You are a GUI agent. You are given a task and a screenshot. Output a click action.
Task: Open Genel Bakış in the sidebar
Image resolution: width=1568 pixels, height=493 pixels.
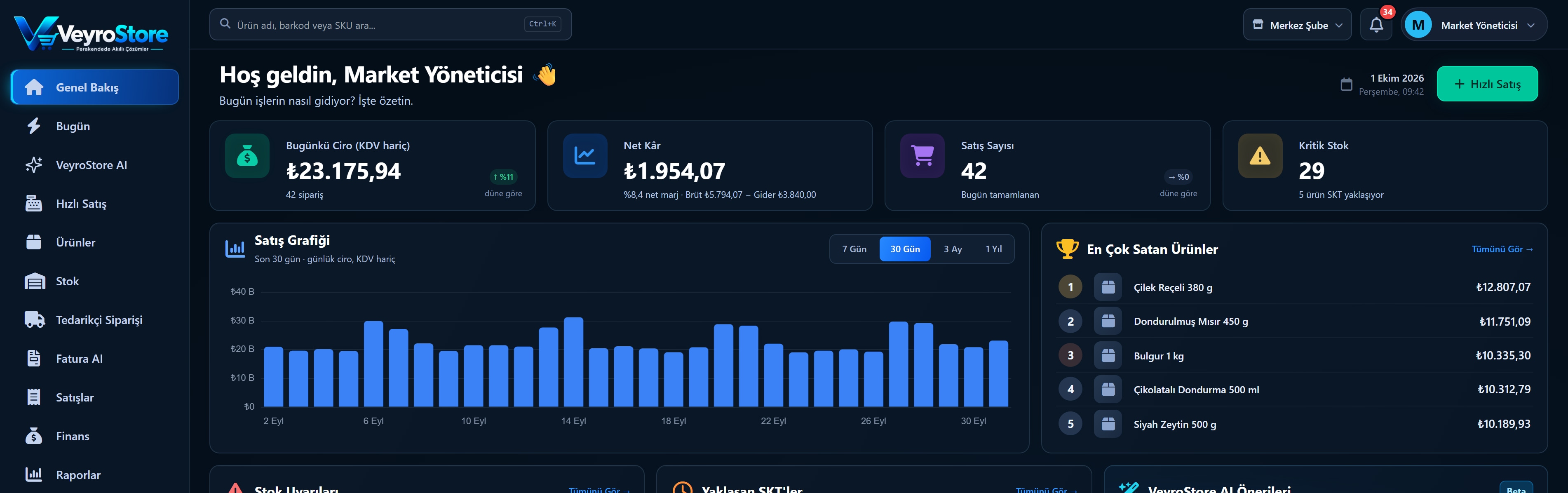tap(95, 87)
